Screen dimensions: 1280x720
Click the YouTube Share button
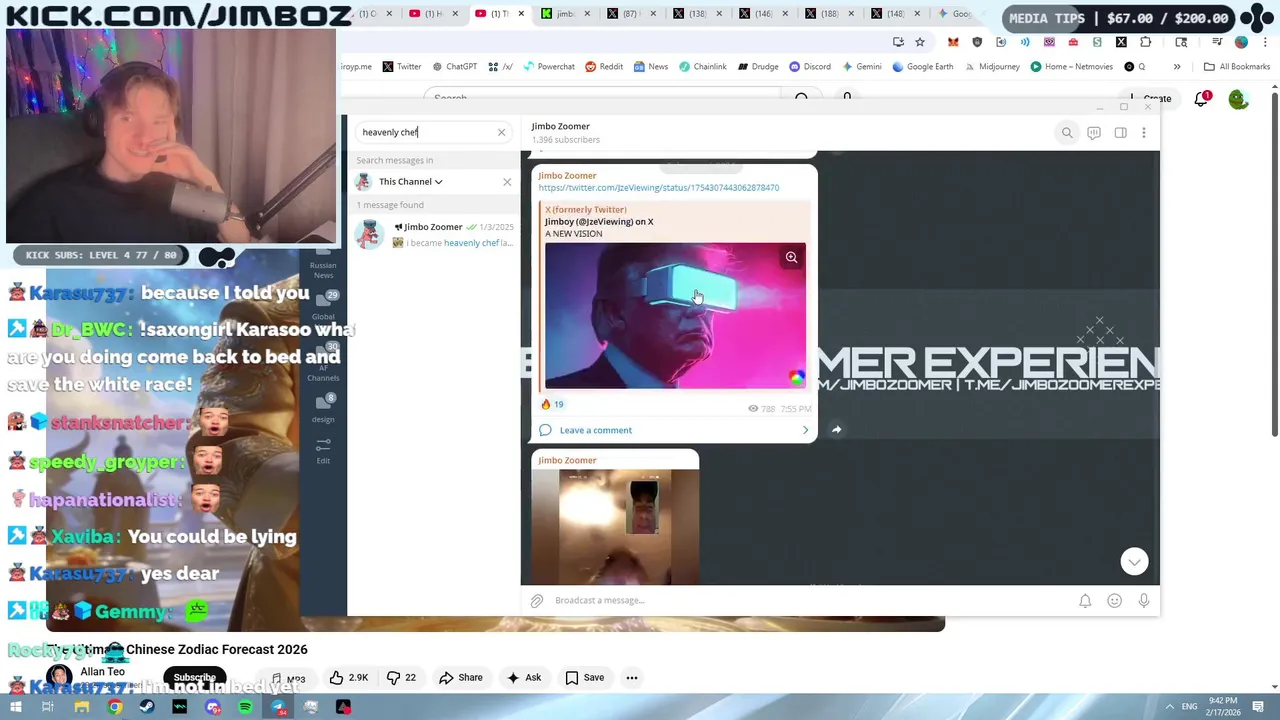461,678
